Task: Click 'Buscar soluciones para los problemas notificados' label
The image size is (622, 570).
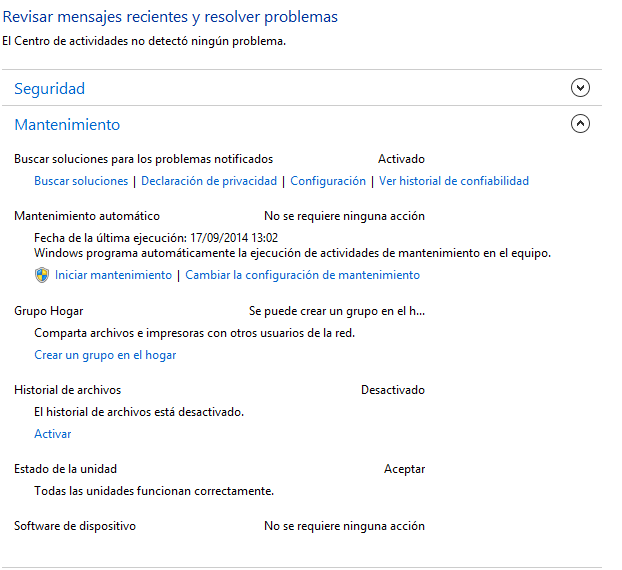Action: click(x=144, y=159)
